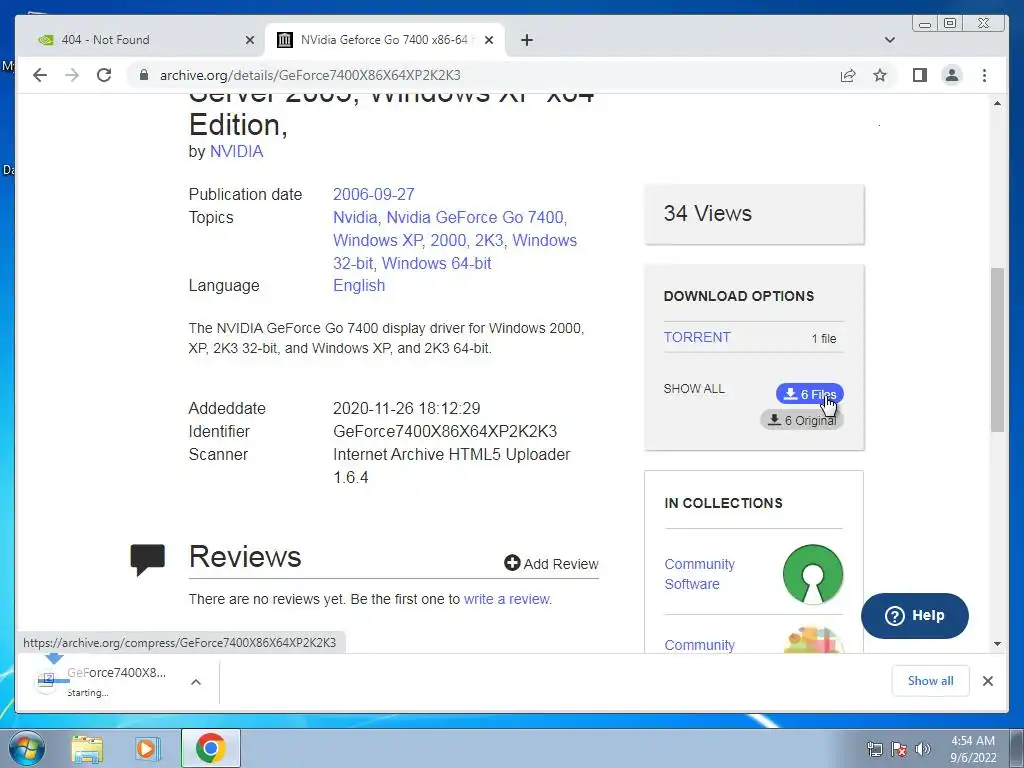Go back using the browser back arrow
This screenshot has width=1024, height=768.
tap(40, 75)
